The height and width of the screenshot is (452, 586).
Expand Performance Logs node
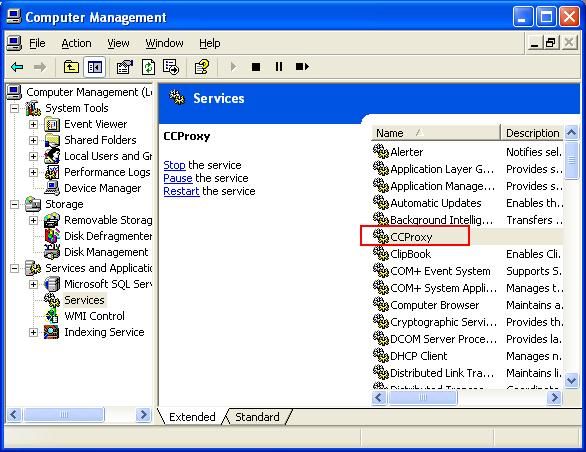[x=33, y=172]
